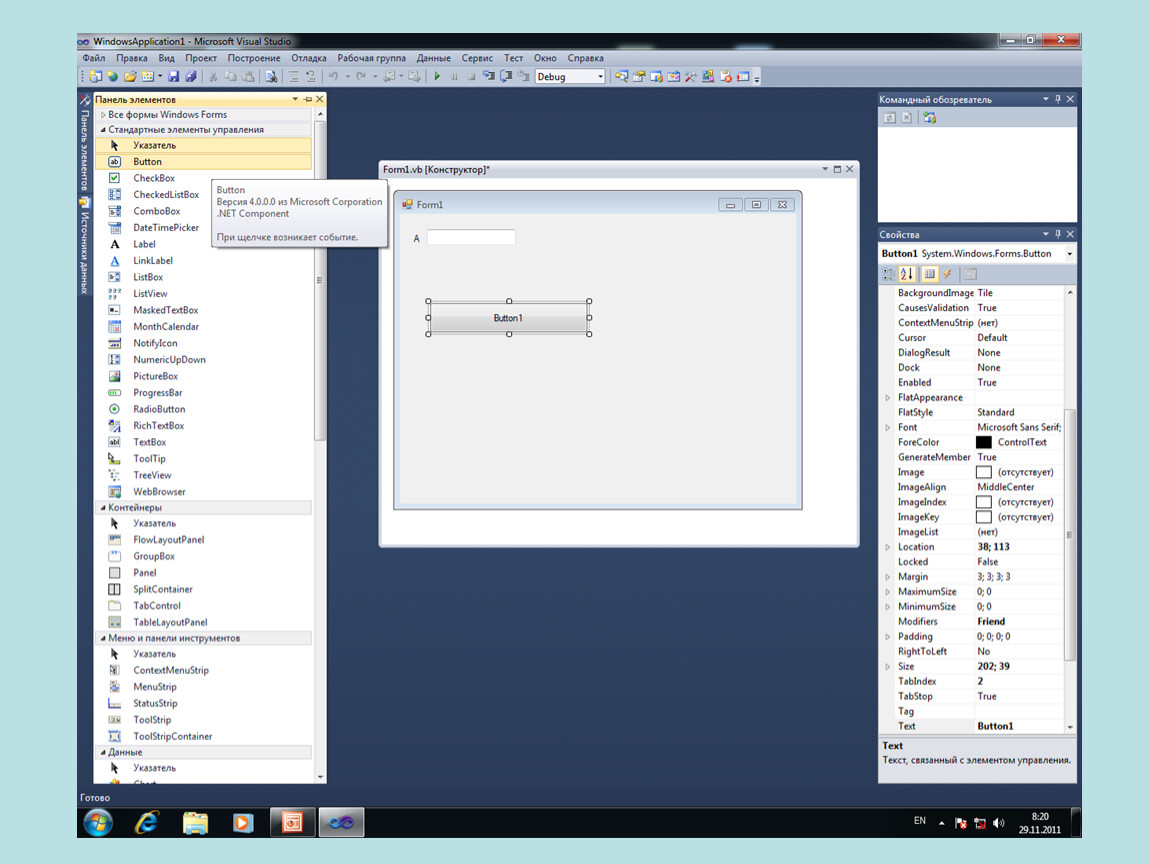Choose TabControl in the toolbox list
The width and height of the screenshot is (1150, 864).
coord(156,606)
